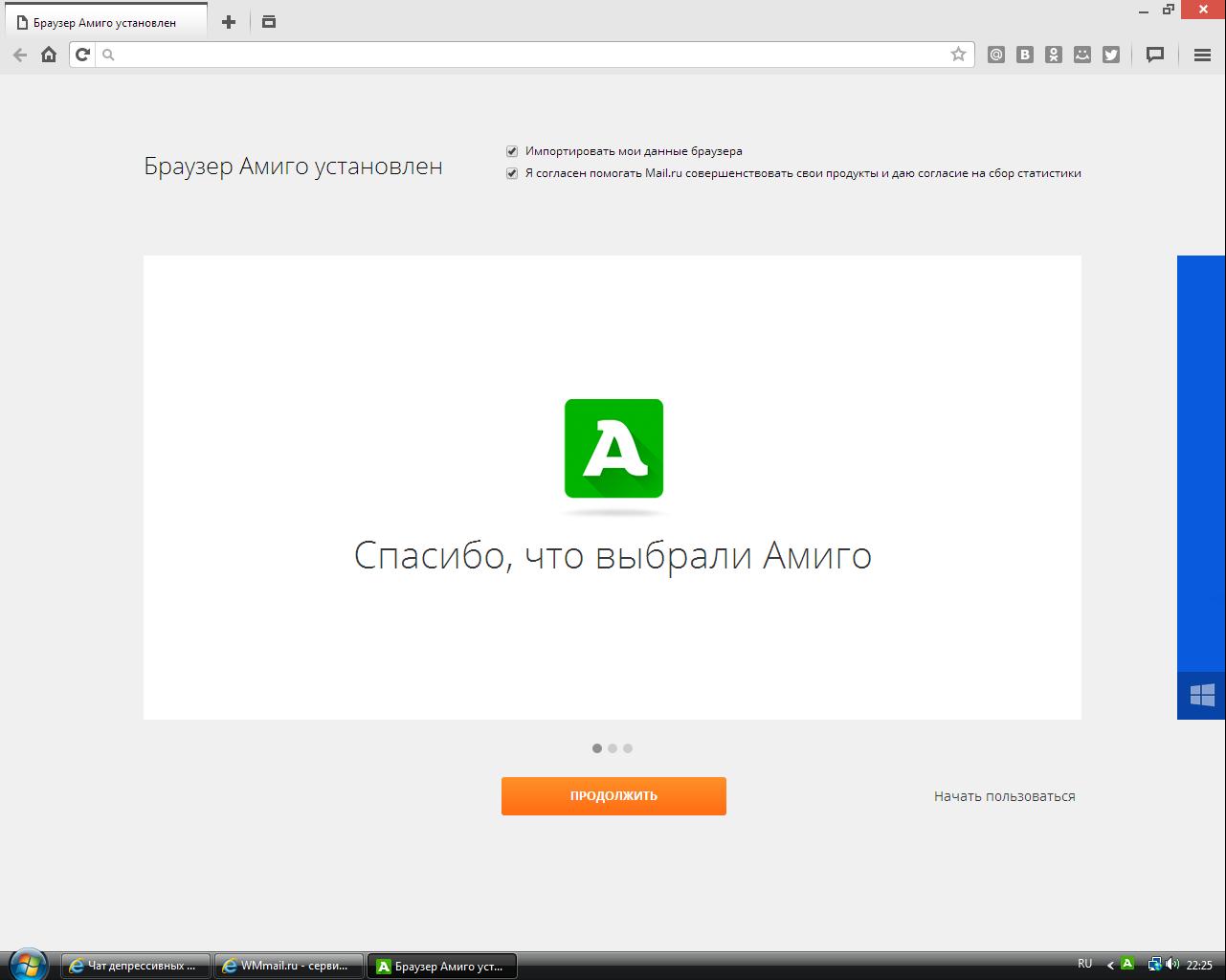Open the network tray icon
The image size is (1226, 980).
pyautogui.click(x=1155, y=965)
